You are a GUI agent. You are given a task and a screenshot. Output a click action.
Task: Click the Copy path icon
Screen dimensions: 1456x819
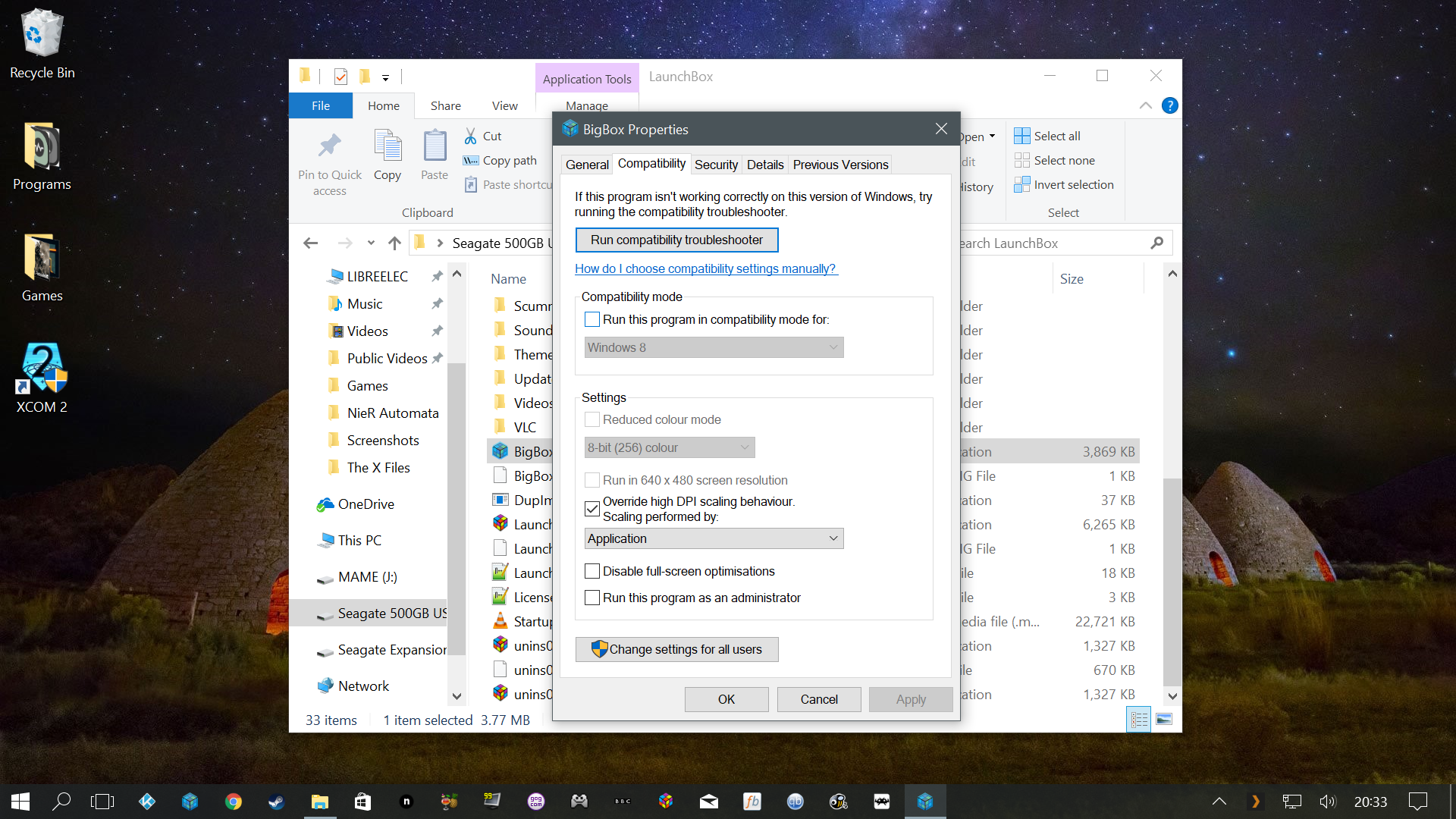(x=470, y=160)
